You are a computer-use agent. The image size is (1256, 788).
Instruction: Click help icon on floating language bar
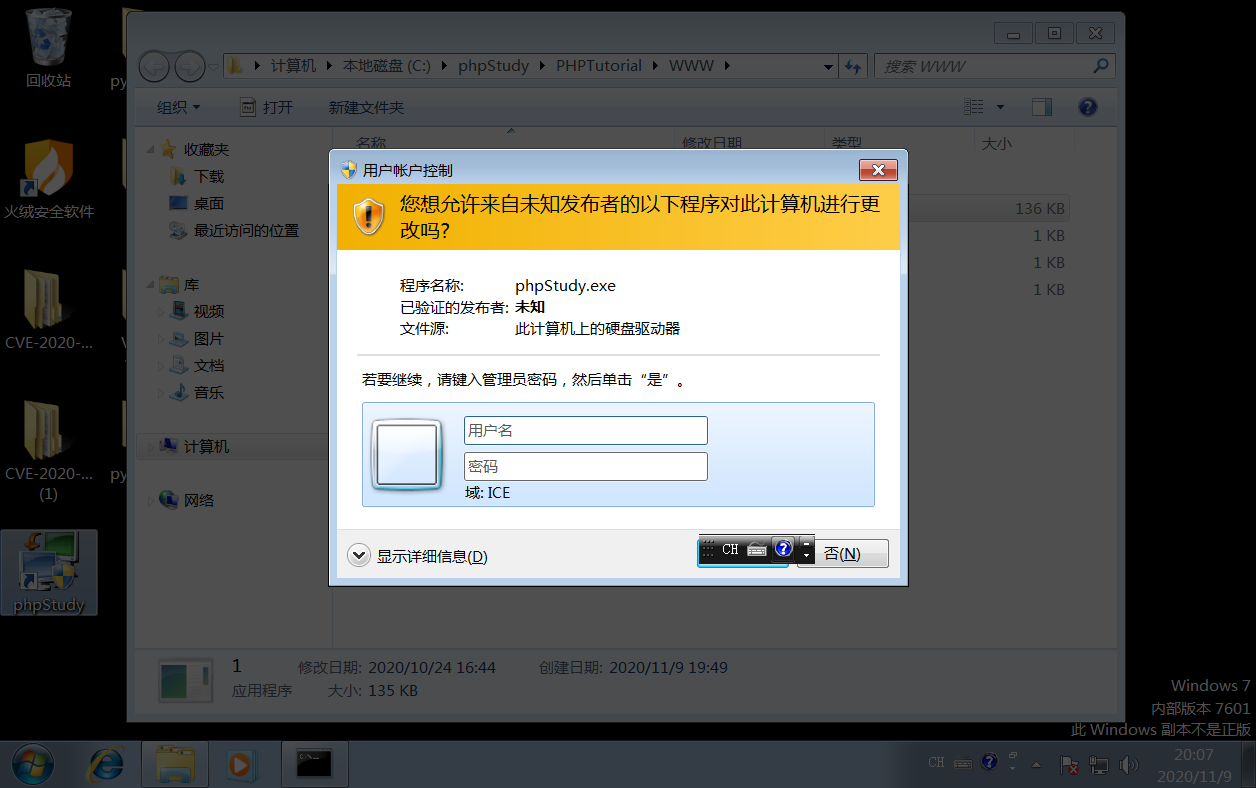click(x=783, y=548)
